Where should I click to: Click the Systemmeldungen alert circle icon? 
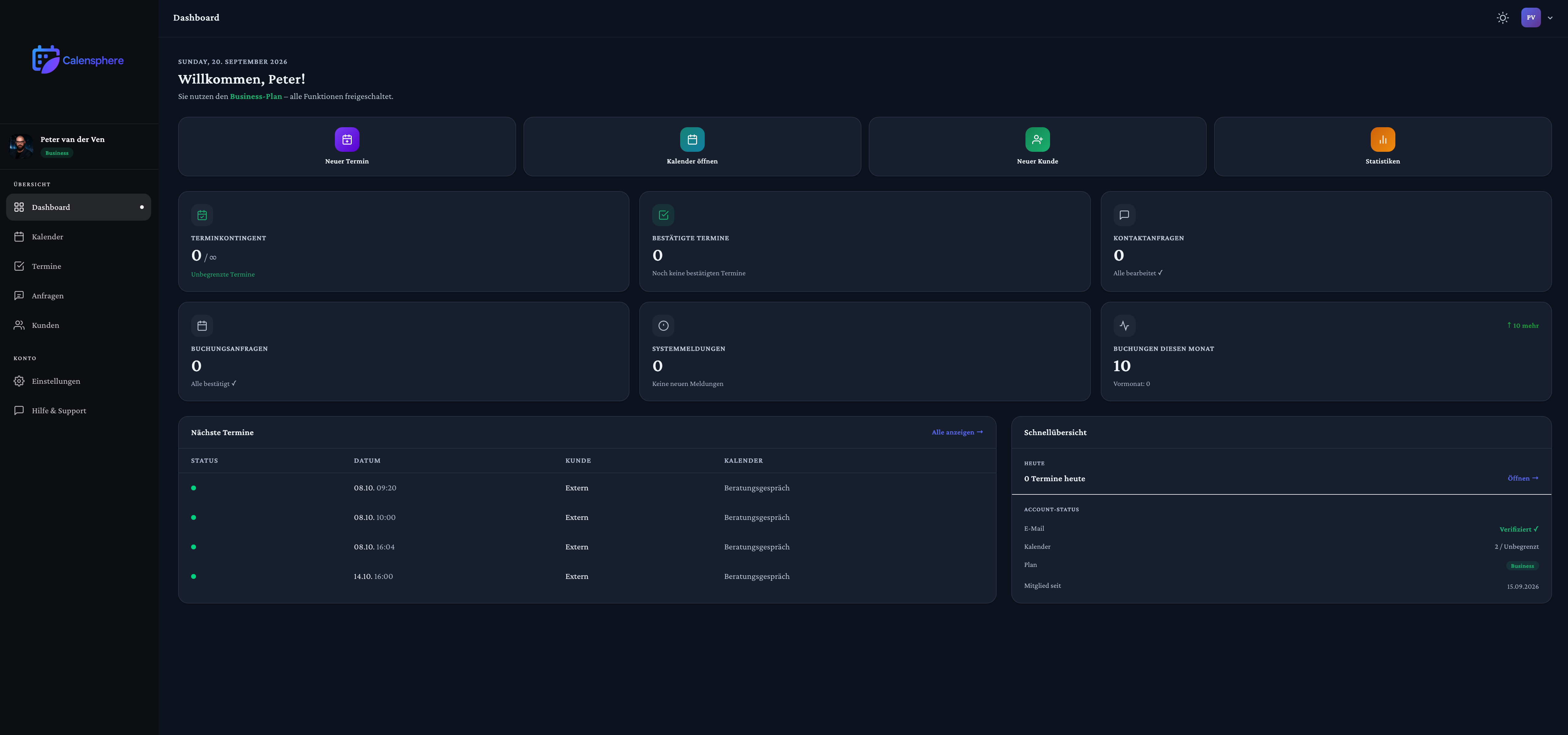(664, 326)
